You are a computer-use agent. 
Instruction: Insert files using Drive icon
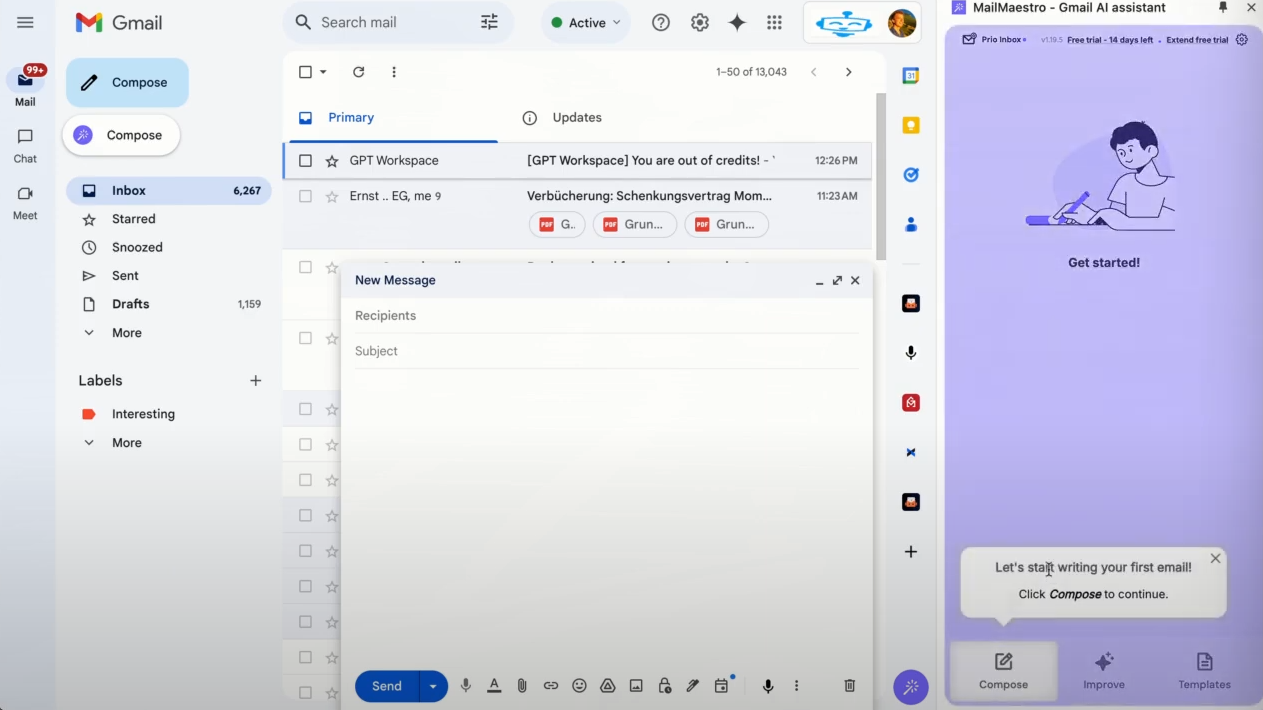click(x=607, y=686)
